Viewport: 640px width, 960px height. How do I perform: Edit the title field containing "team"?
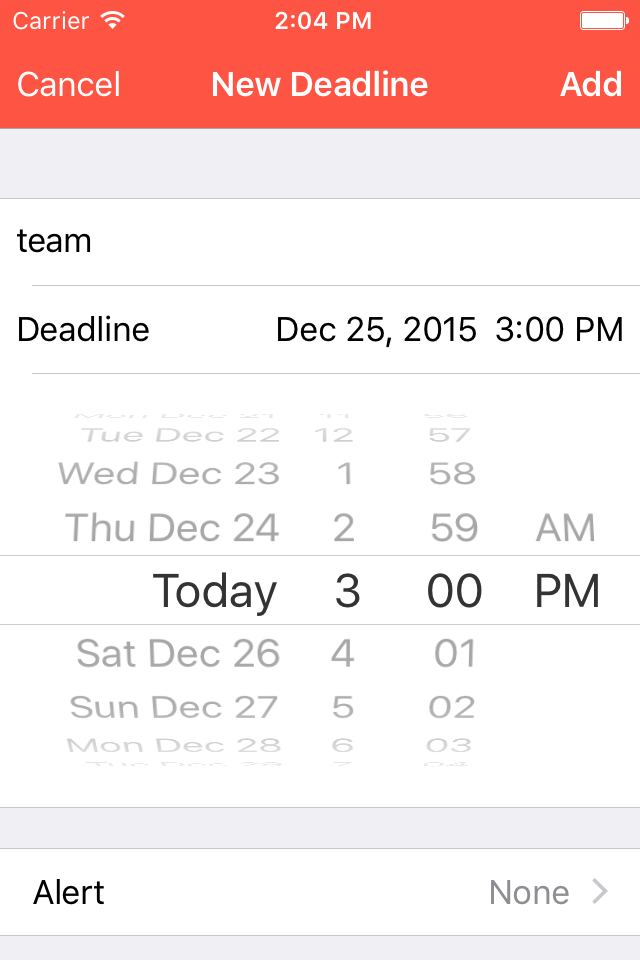coord(320,241)
